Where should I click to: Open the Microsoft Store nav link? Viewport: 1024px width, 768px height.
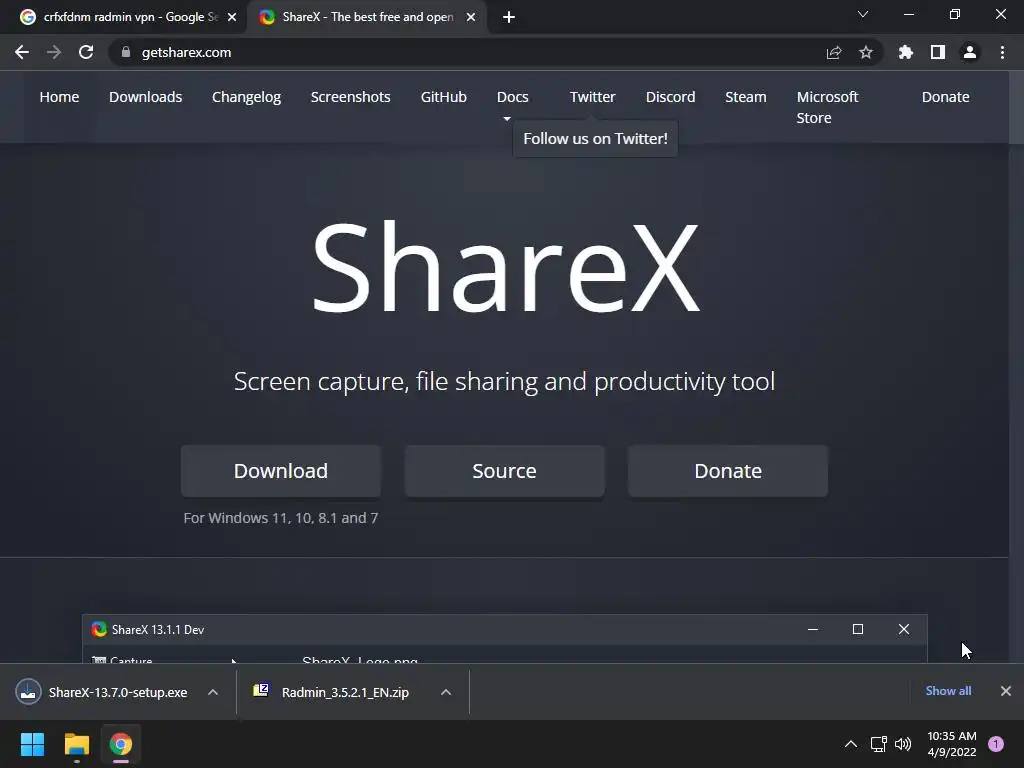click(x=827, y=107)
